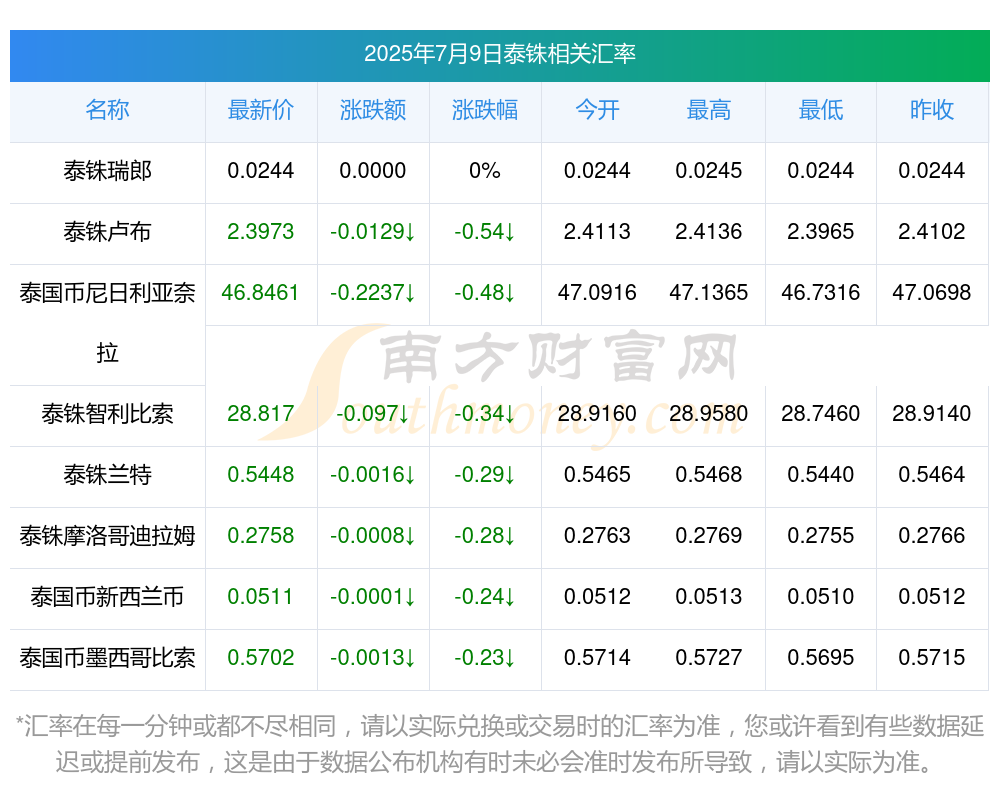Image resolution: width=1000 pixels, height=793 pixels.
Task: Click opening value 28.9160
Action: tap(597, 413)
